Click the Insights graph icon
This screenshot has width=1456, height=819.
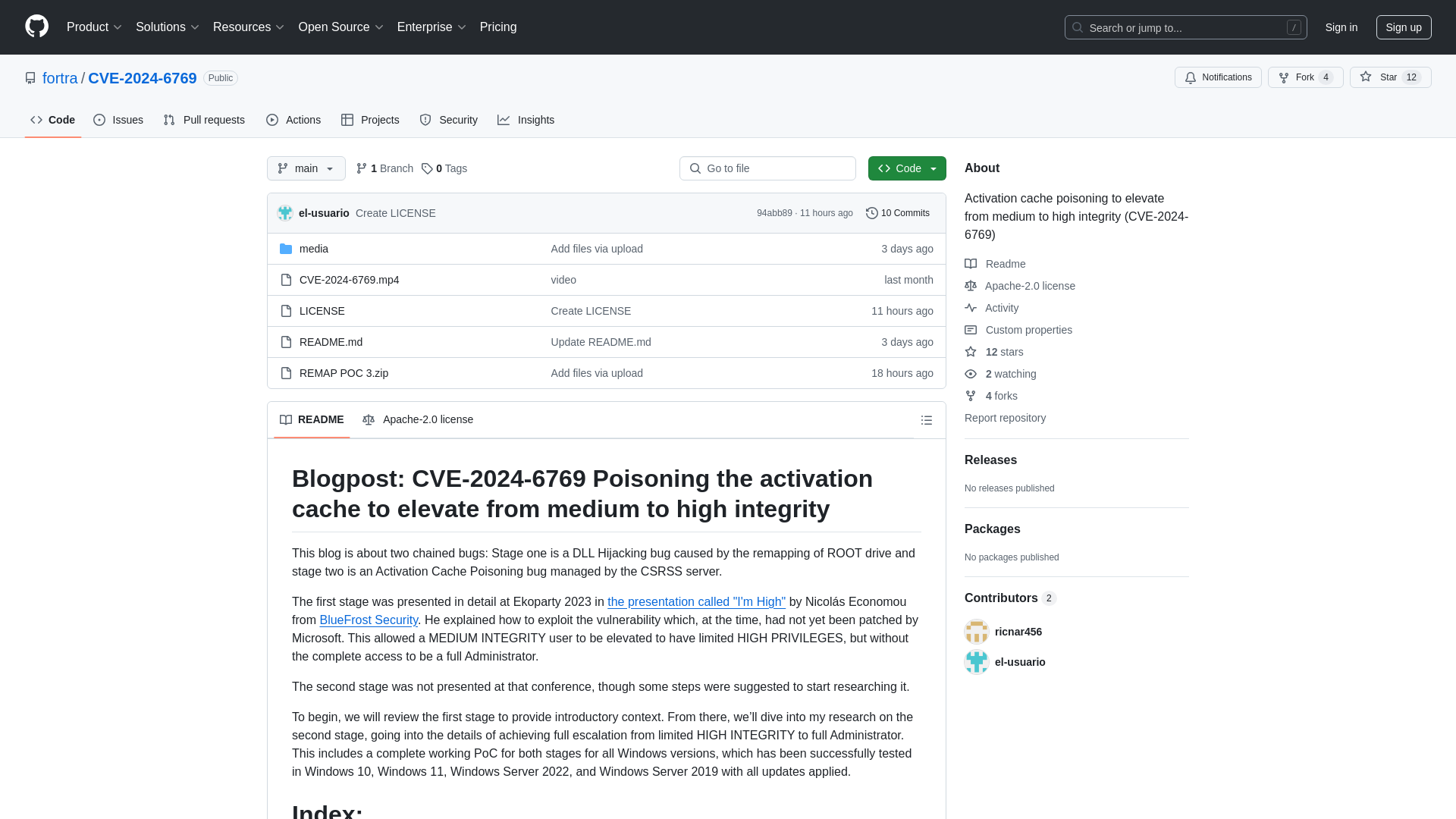pyautogui.click(x=503, y=120)
